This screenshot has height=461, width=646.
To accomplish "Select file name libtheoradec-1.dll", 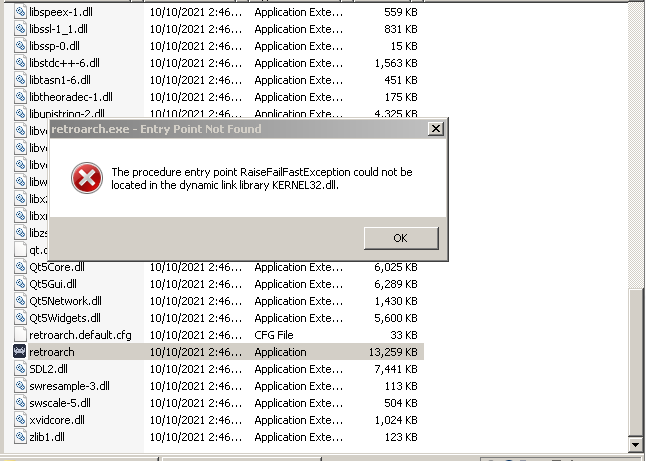I will 71,97.
